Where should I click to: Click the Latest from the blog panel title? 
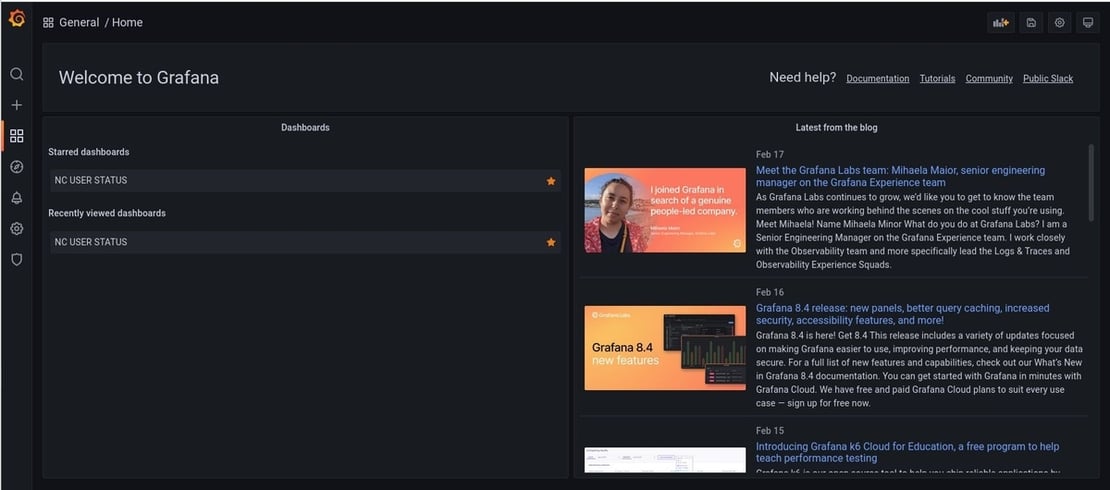pyautogui.click(x=836, y=127)
